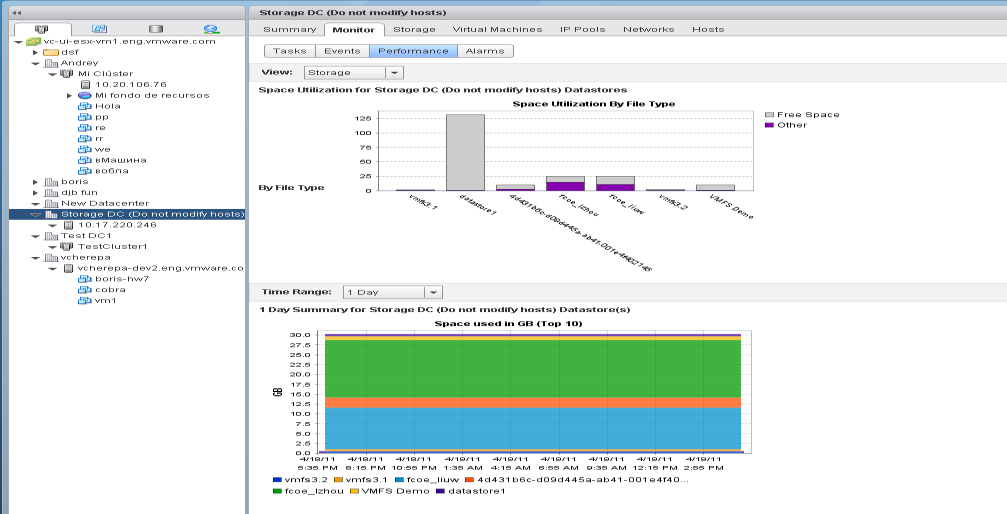Expand the dsf folder node
Screen dimensions: 1007x514
tap(36, 52)
